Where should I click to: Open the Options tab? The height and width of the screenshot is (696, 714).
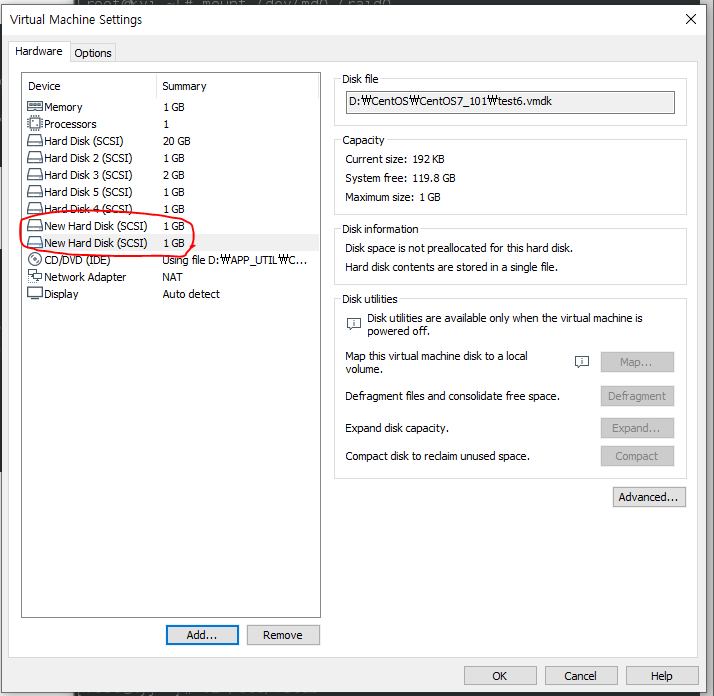pyautogui.click(x=93, y=53)
